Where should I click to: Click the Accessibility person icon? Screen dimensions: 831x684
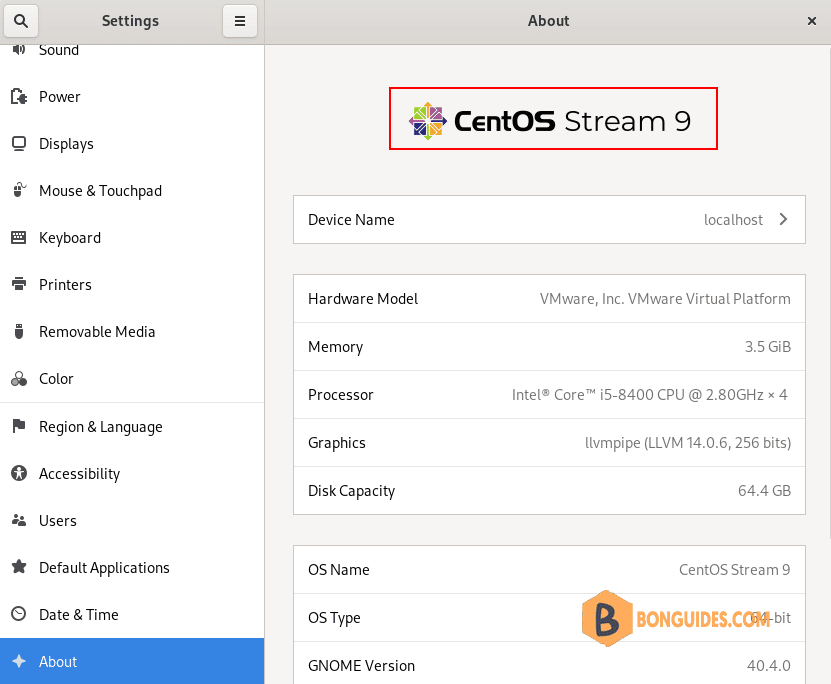pos(19,473)
